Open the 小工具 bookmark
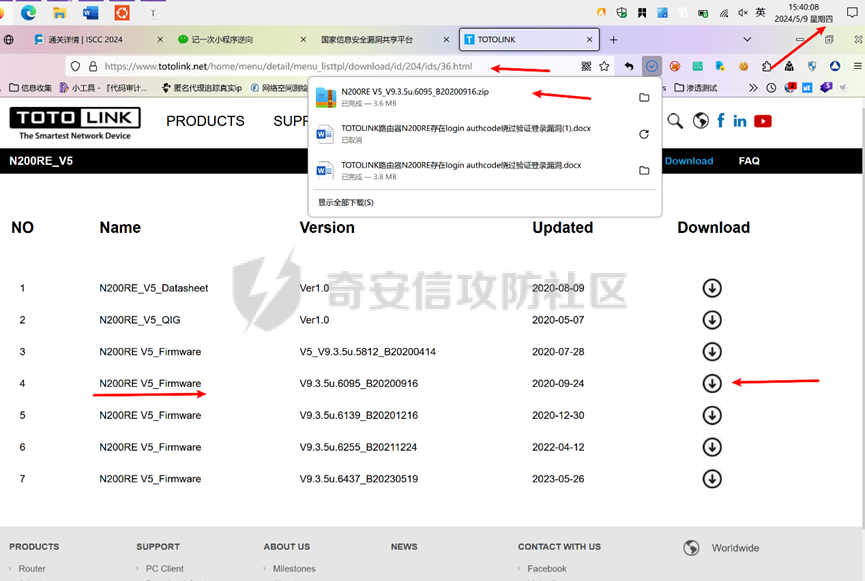Screen dimensions: 865x581 coord(104,88)
